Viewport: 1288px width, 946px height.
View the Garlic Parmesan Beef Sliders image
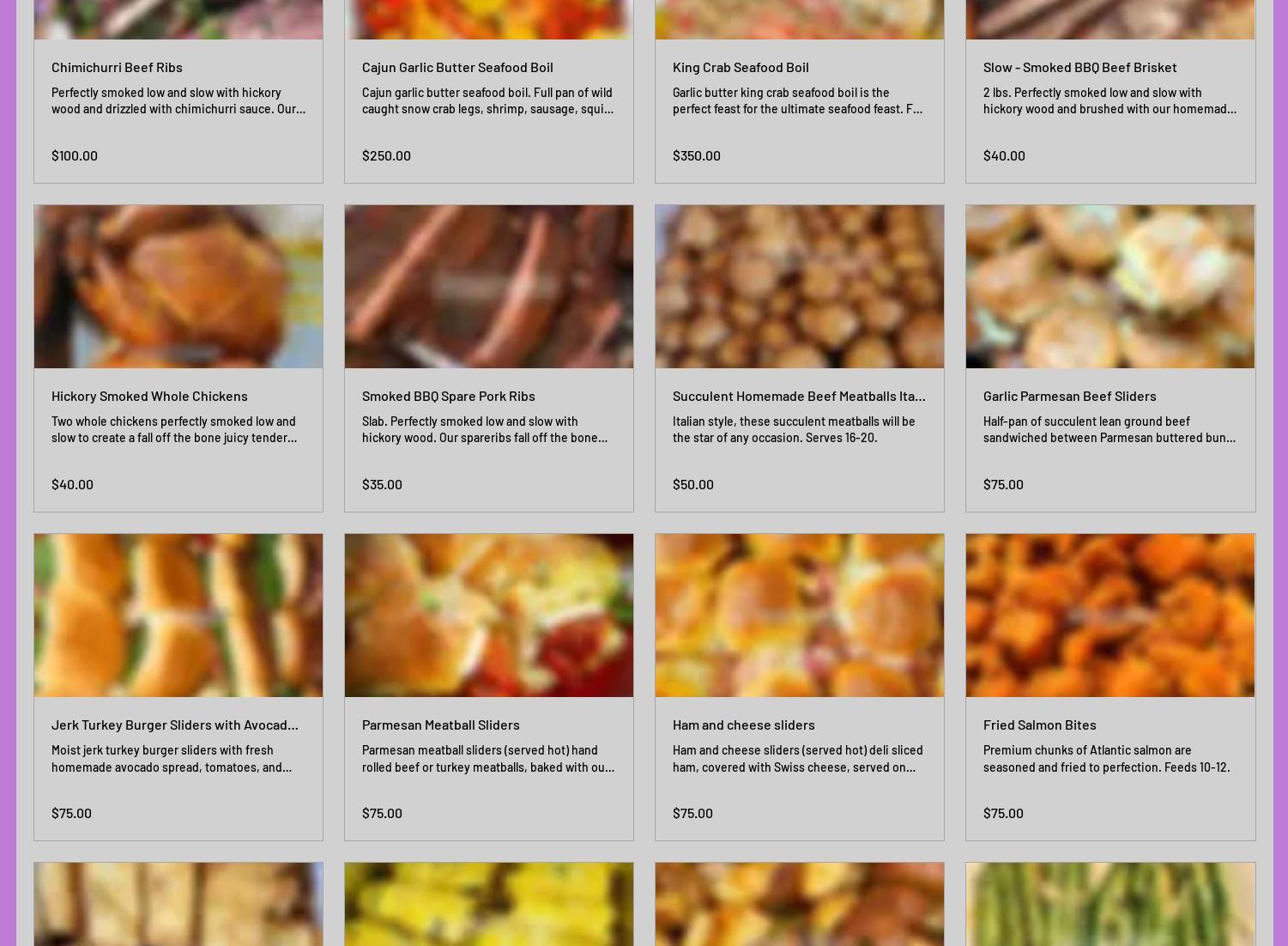point(1110,287)
